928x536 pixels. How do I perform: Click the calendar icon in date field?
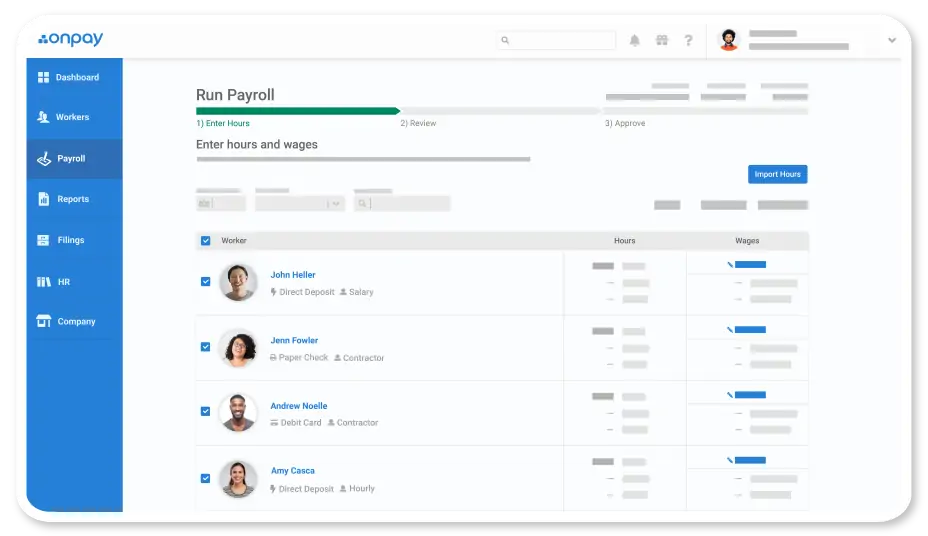pyautogui.click(x=204, y=204)
